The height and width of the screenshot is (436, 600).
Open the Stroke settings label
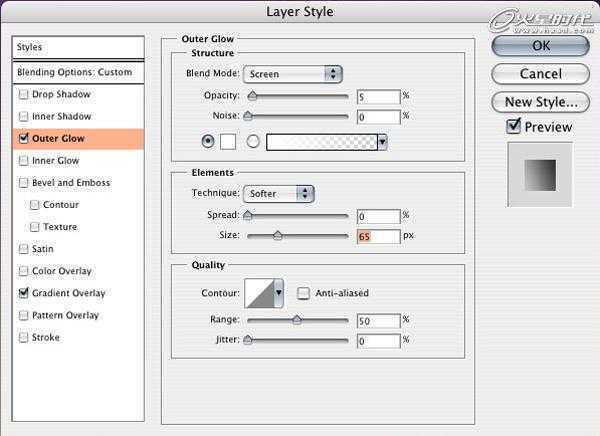(x=46, y=338)
